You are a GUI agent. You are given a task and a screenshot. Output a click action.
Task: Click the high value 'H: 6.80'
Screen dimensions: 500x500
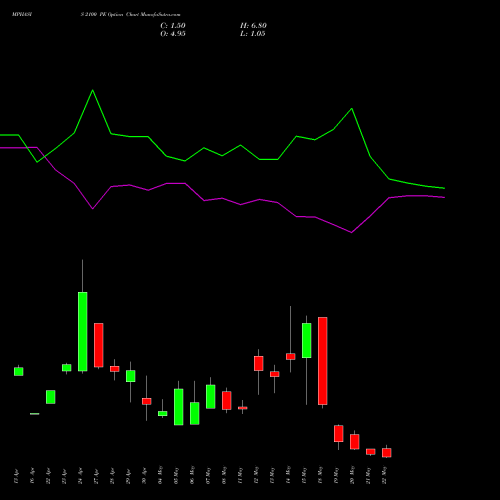tap(253, 26)
